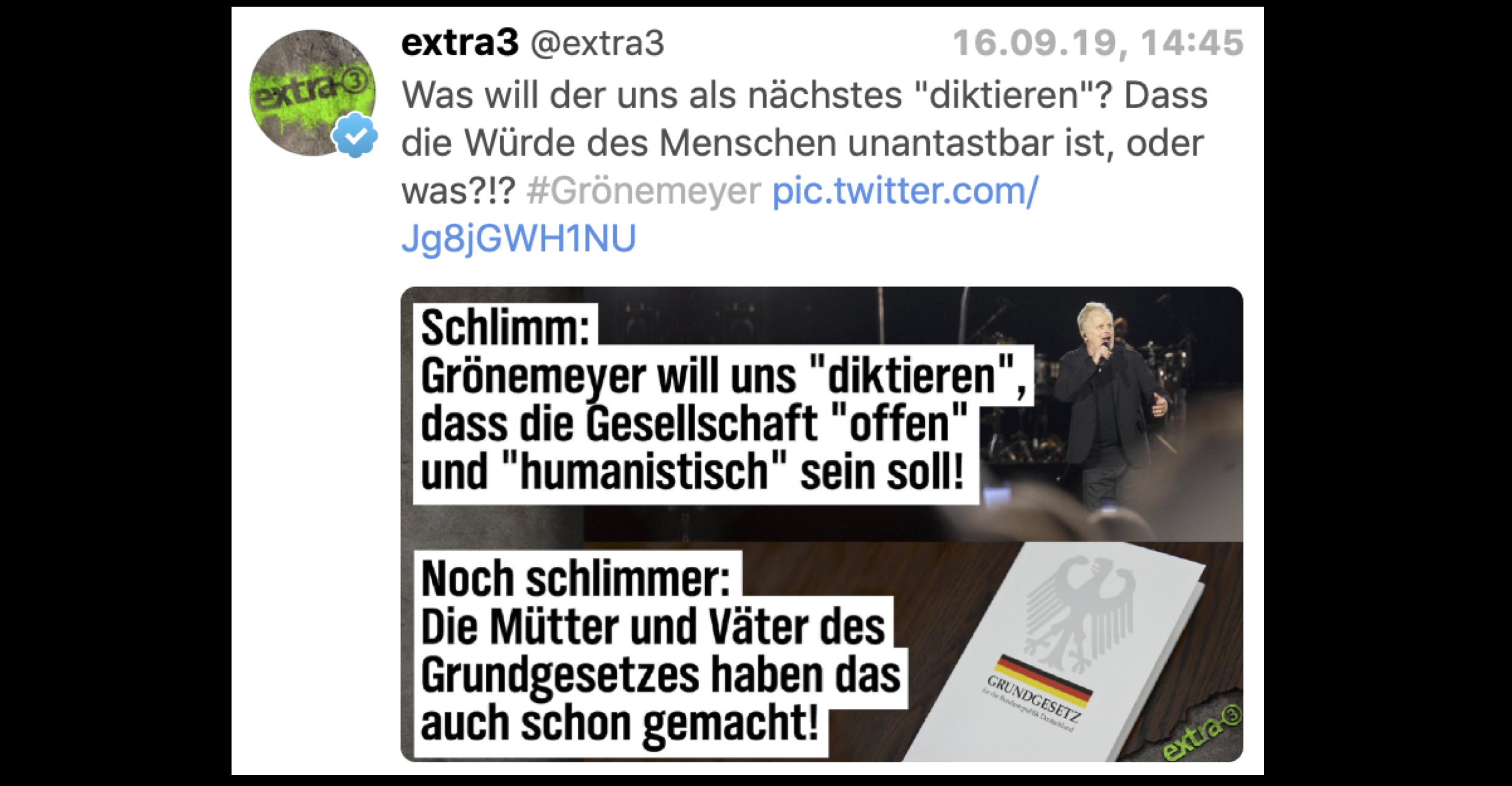Viewport: 1512px width, 786px height.
Task: Open the extra3 display name
Action: tap(459, 43)
